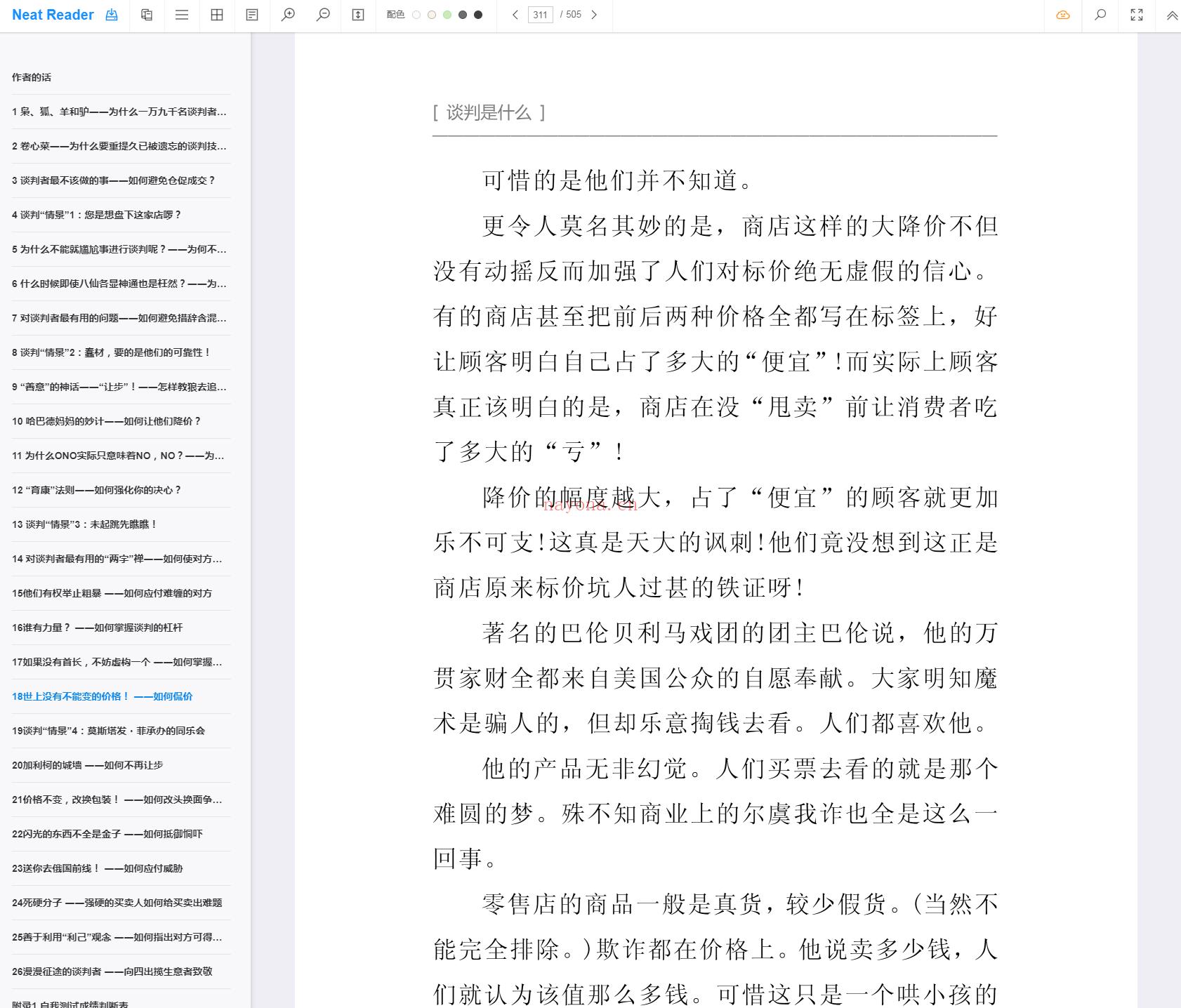
Task: Click the total pages text / 505
Action: (571, 15)
